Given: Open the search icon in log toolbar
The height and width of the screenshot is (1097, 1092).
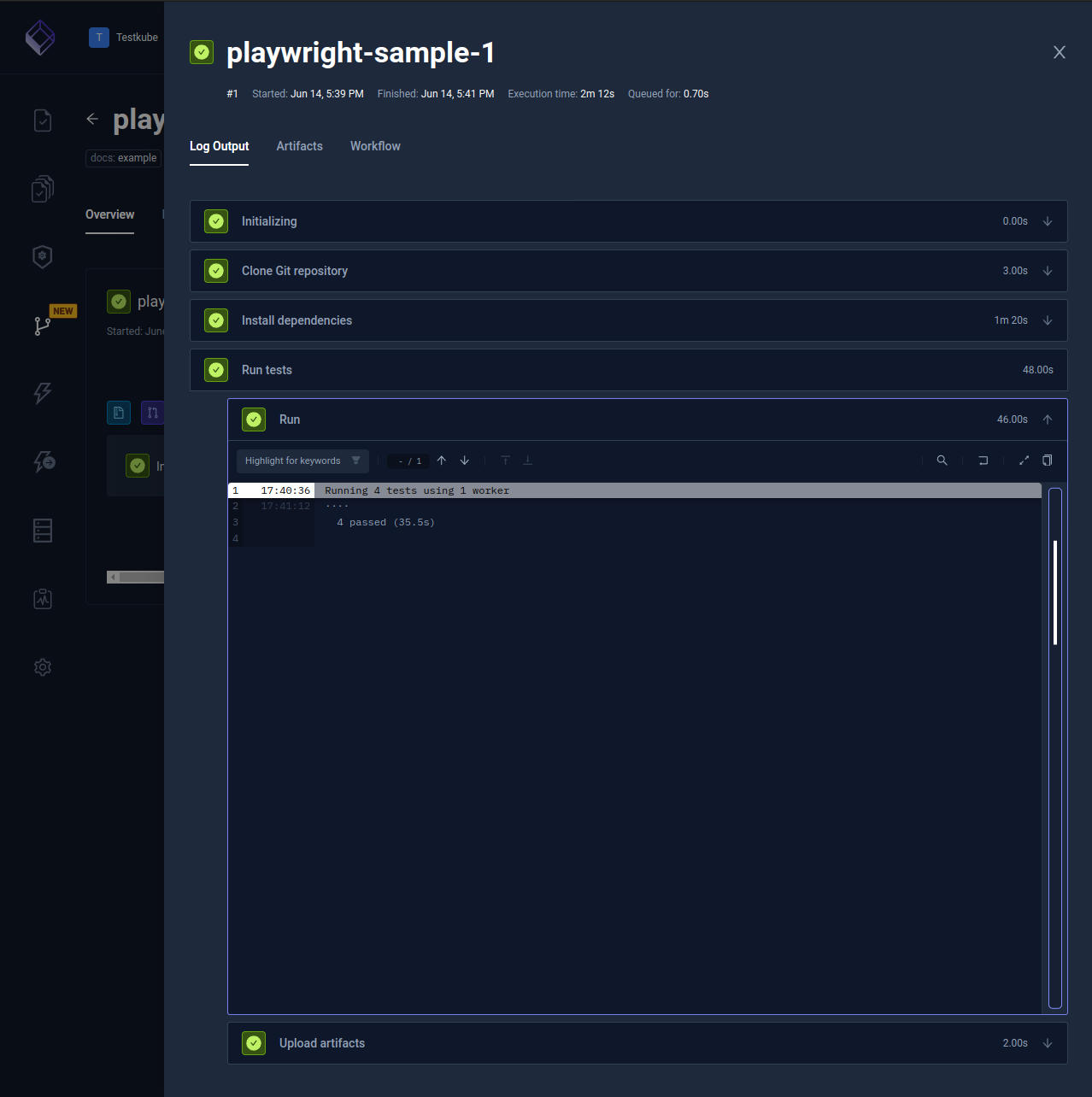Looking at the screenshot, I should point(942,461).
